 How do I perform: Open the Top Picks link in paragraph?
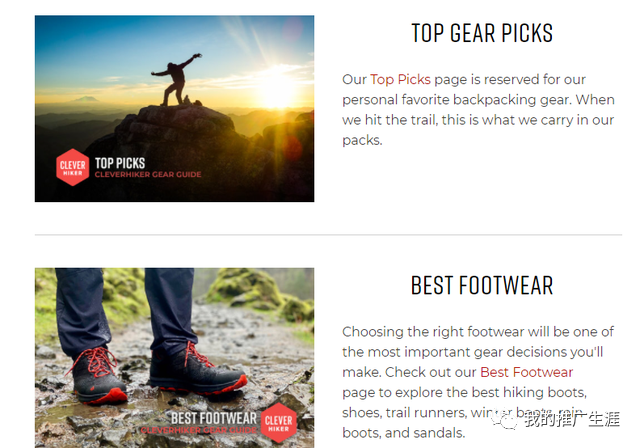(400, 79)
